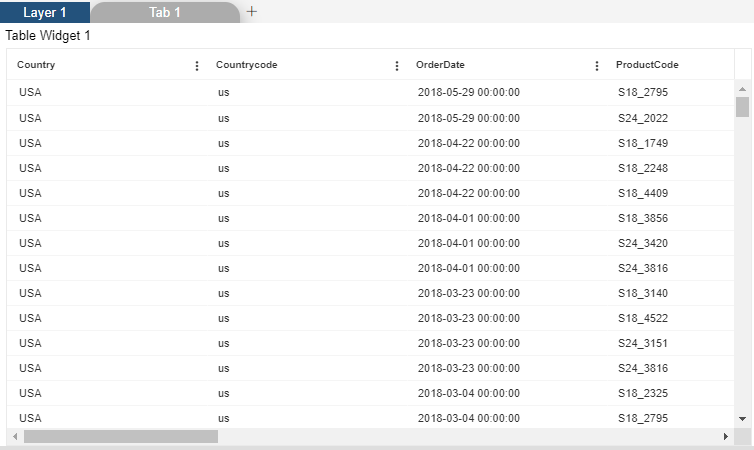Click the vertical scrollbar down arrow
The image size is (754, 450).
pos(742,419)
